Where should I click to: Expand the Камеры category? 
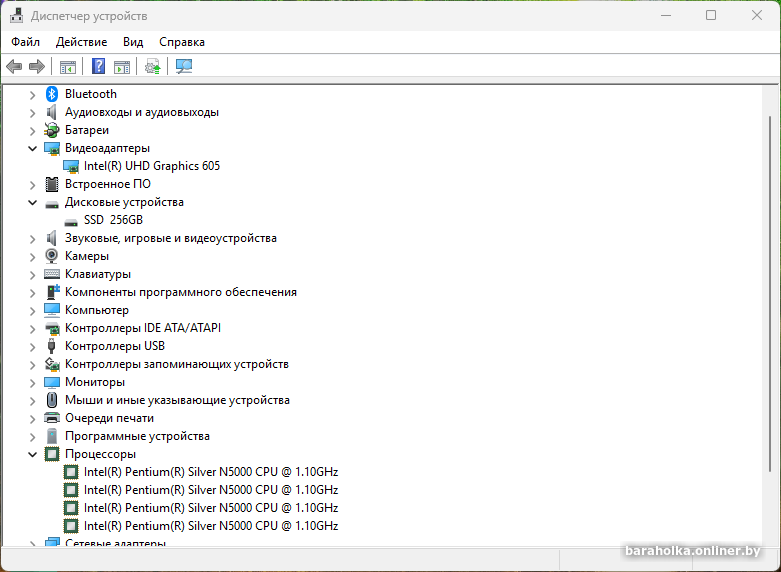tap(32, 257)
